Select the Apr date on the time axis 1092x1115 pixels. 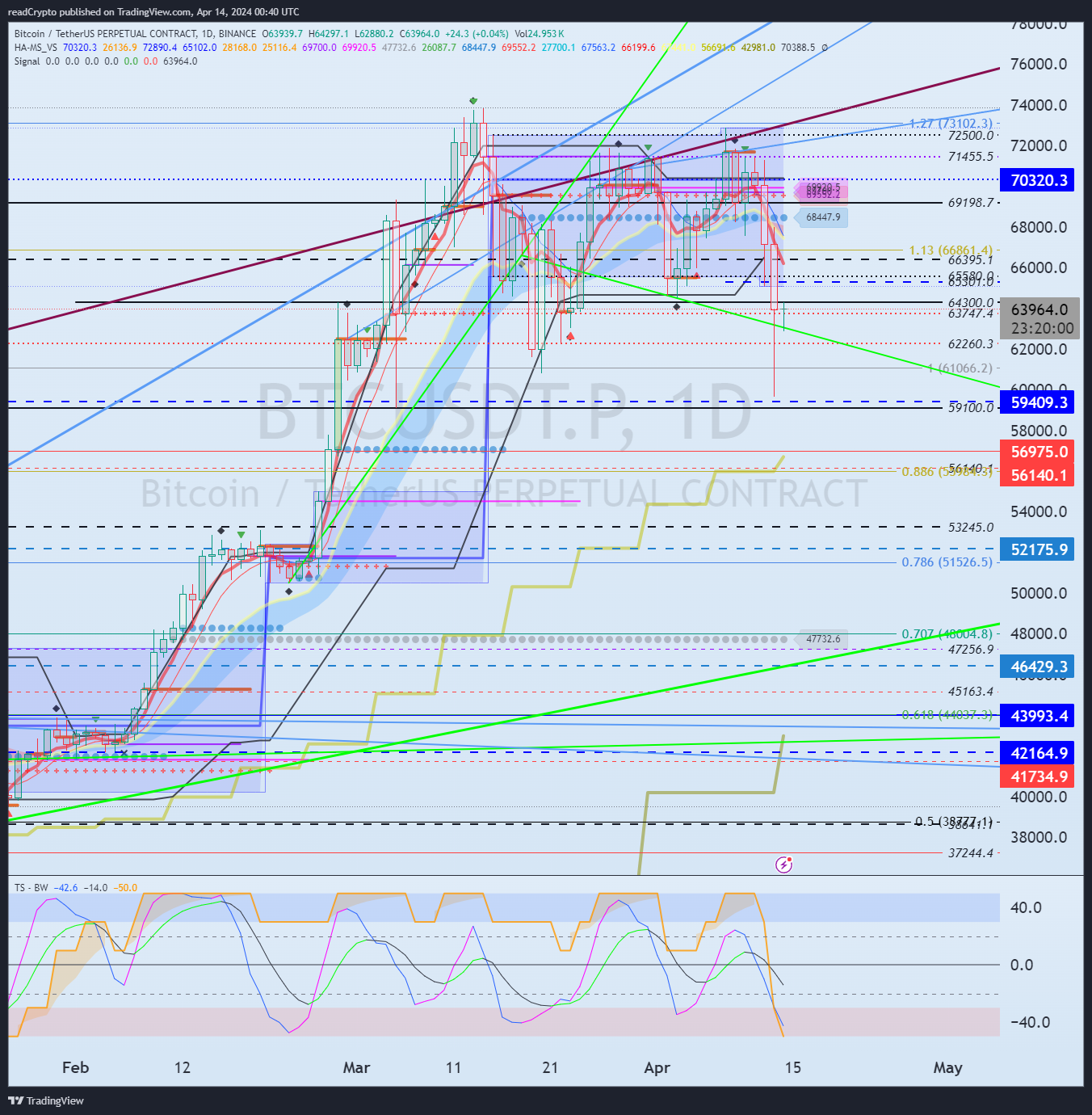coord(657,1067)
